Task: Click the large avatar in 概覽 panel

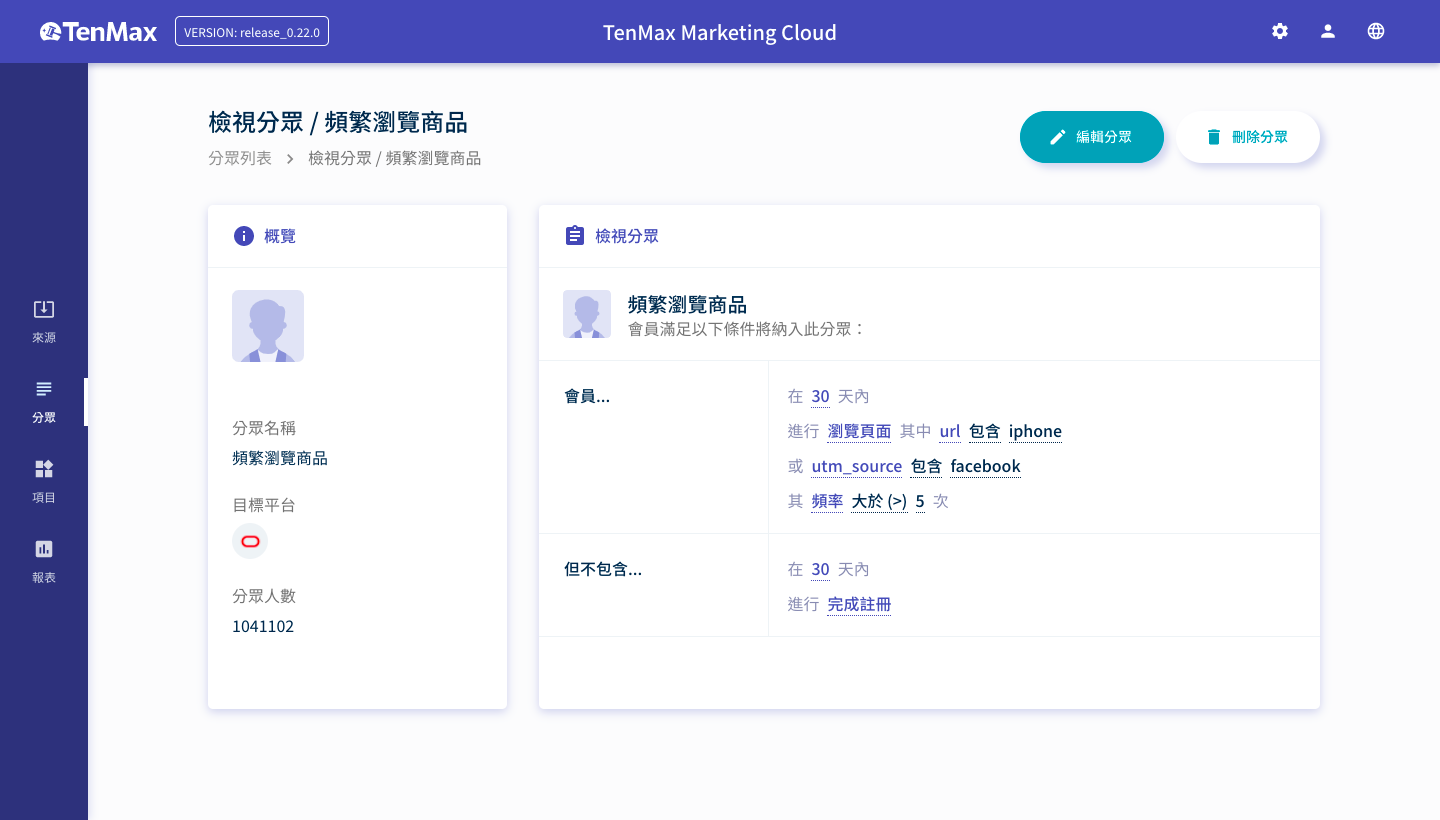Action: click(x=268, y=326)
